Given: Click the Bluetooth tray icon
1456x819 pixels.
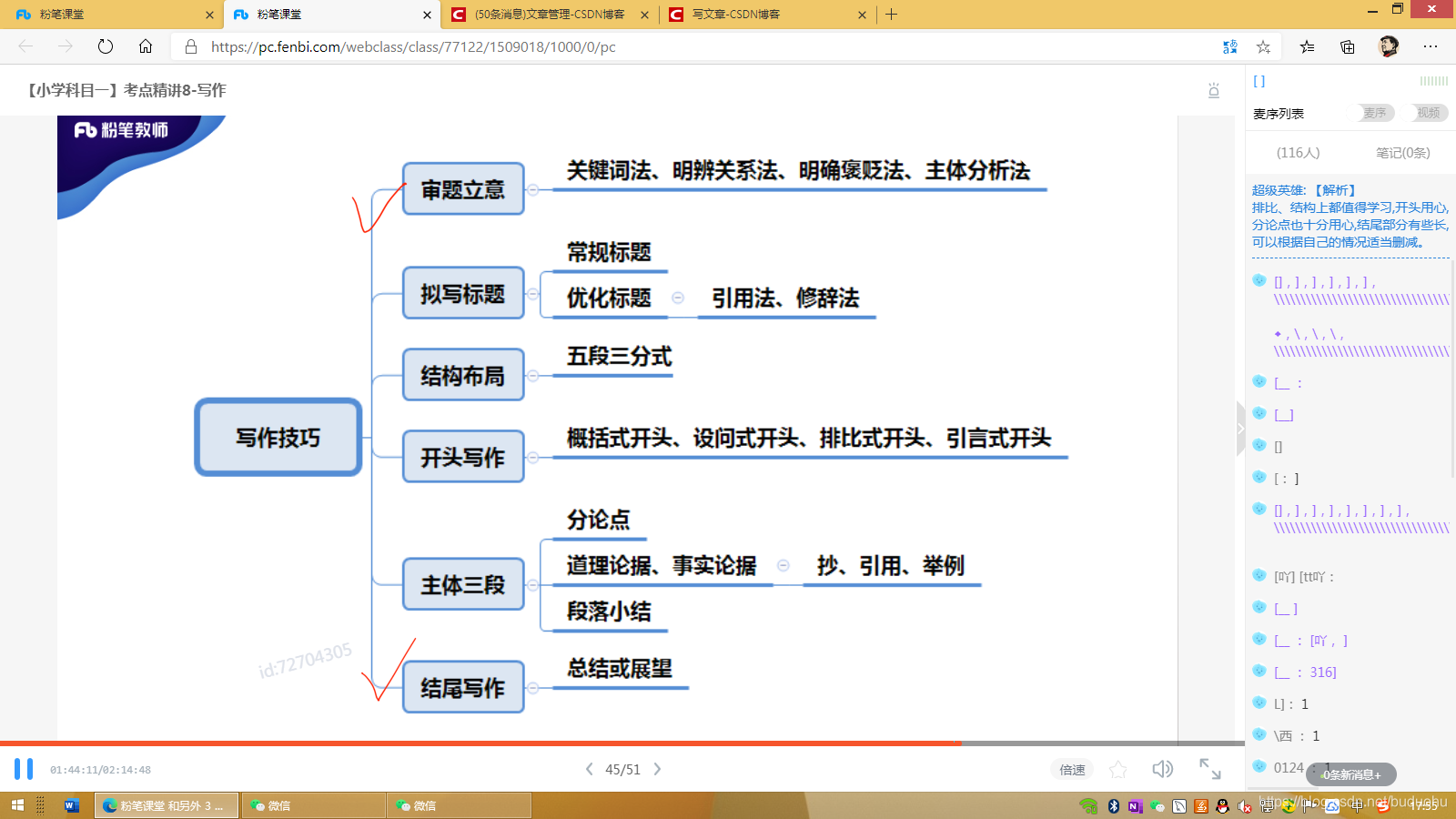Looking at the screenshot, I should point(1113,805).
